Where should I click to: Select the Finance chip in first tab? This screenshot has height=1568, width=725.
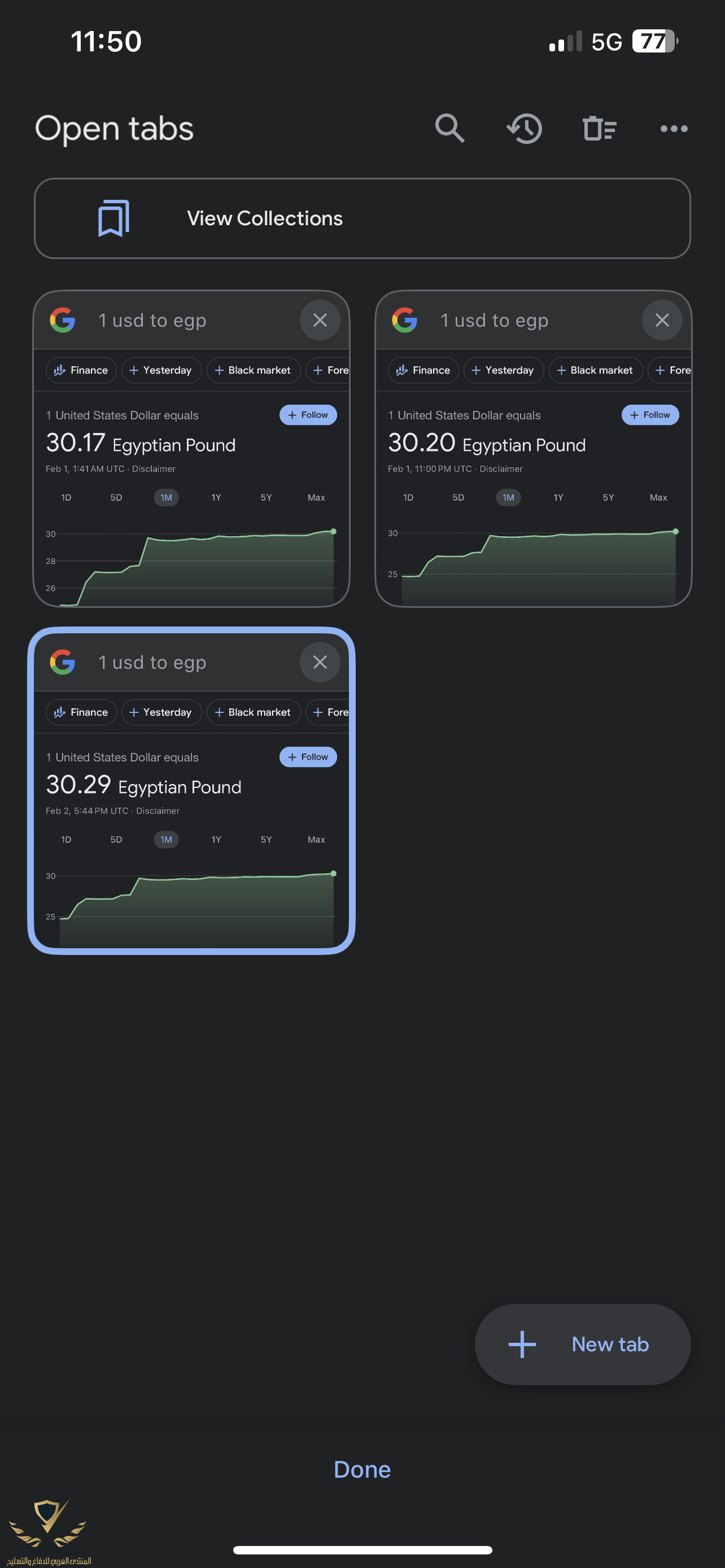pyautogui.click(x=81, y=370)
